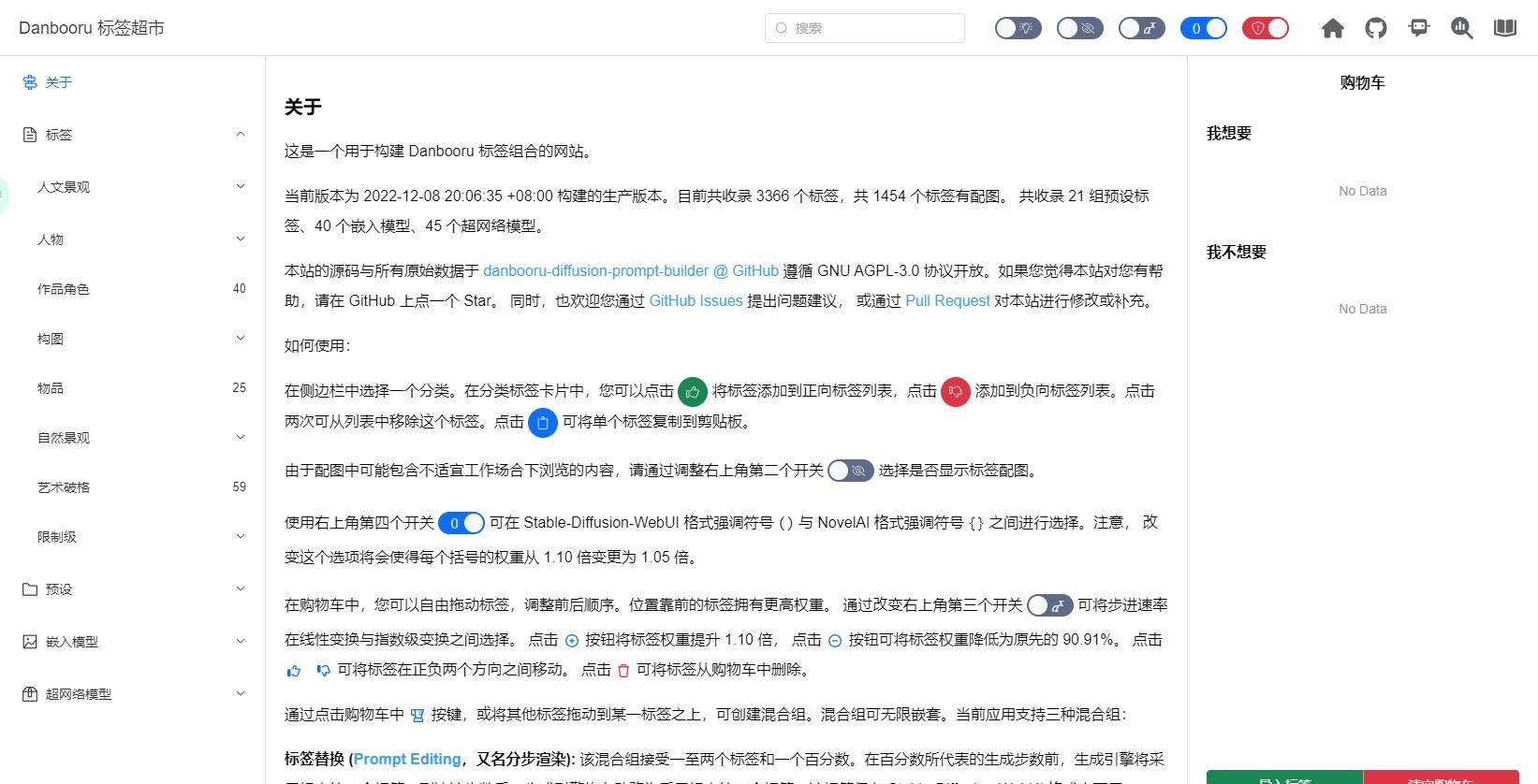Open the GitHub icon in header
The image size is (1538, 784).
point(1376,28)
